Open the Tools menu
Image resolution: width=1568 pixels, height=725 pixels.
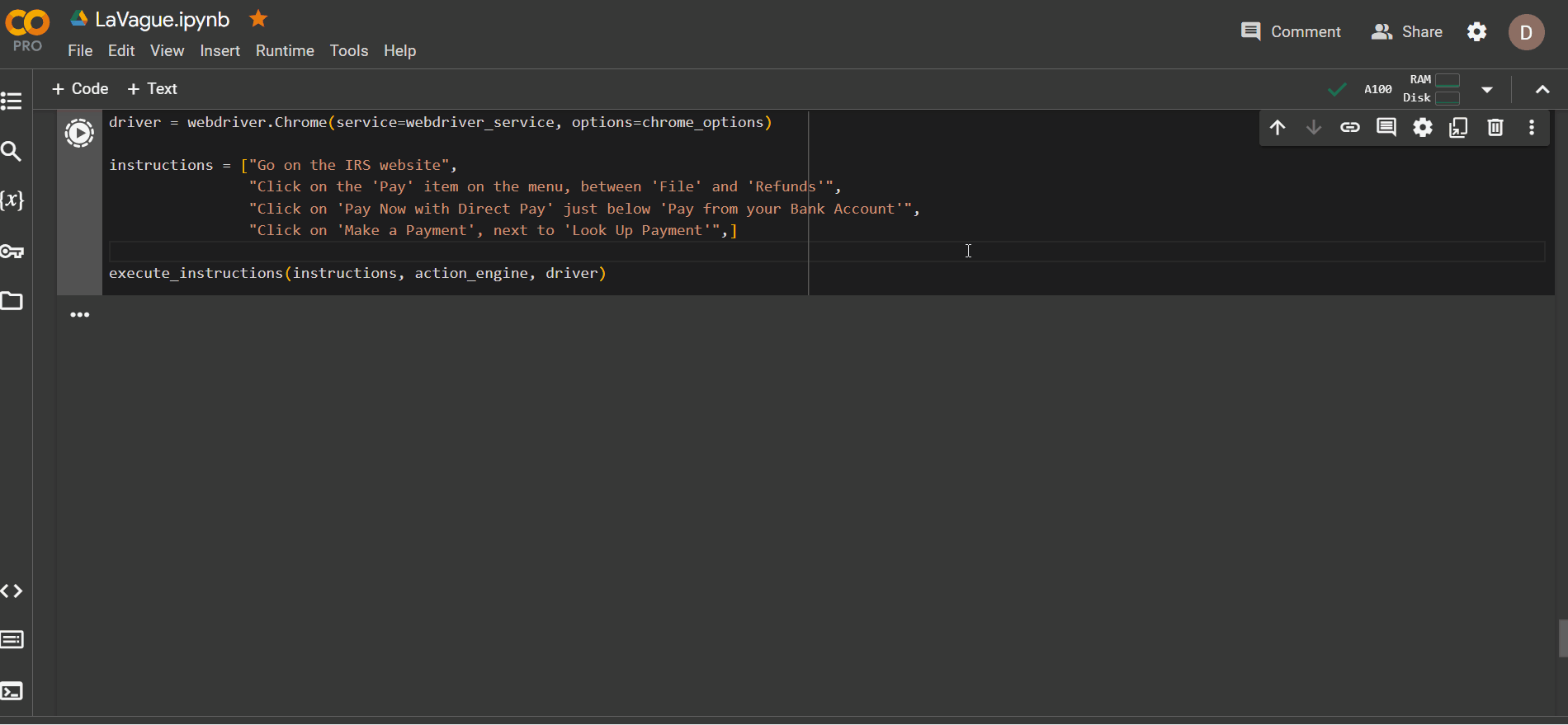pos(349,50)
